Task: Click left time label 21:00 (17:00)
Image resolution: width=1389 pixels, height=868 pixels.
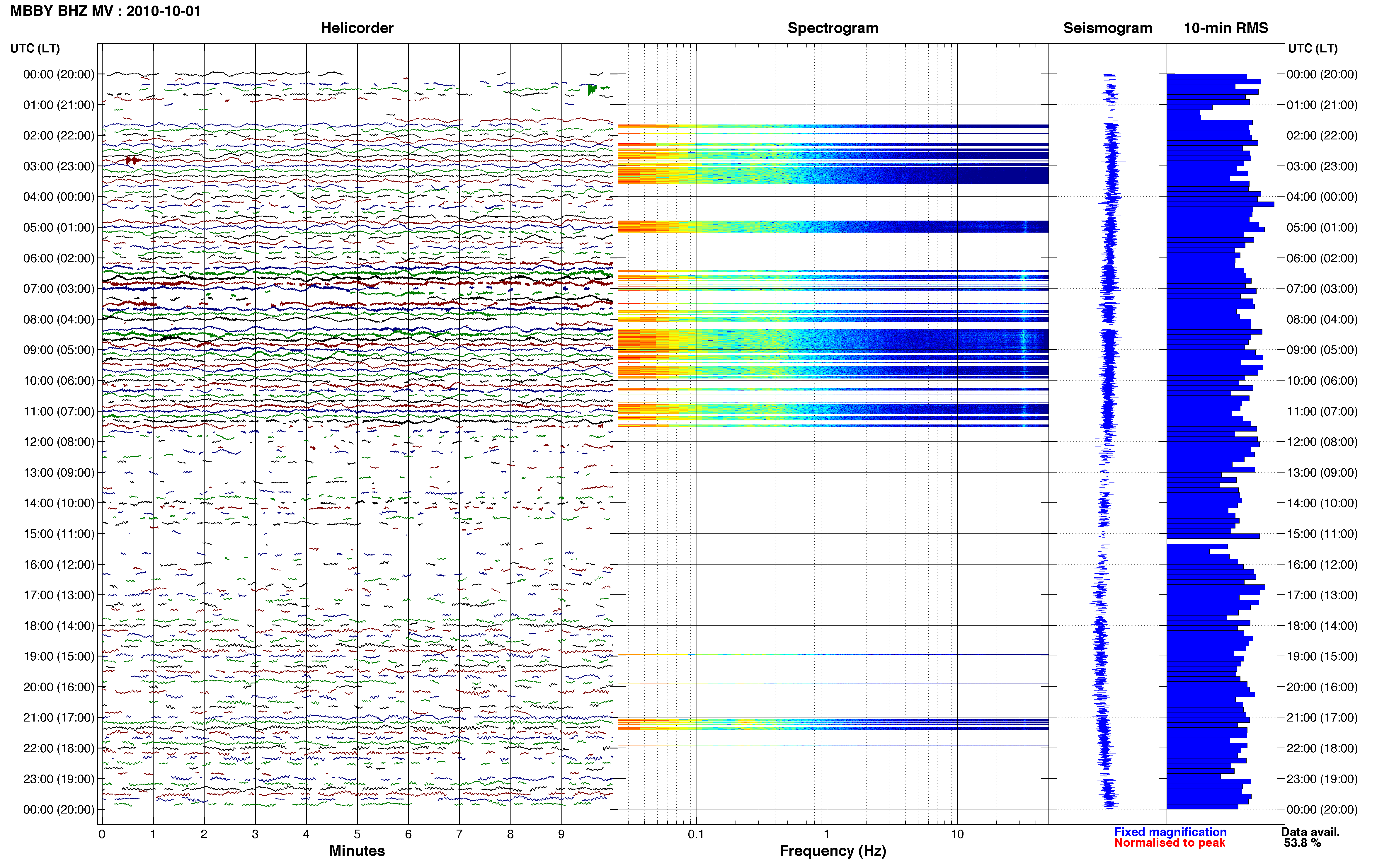Action: pos(59,718)
